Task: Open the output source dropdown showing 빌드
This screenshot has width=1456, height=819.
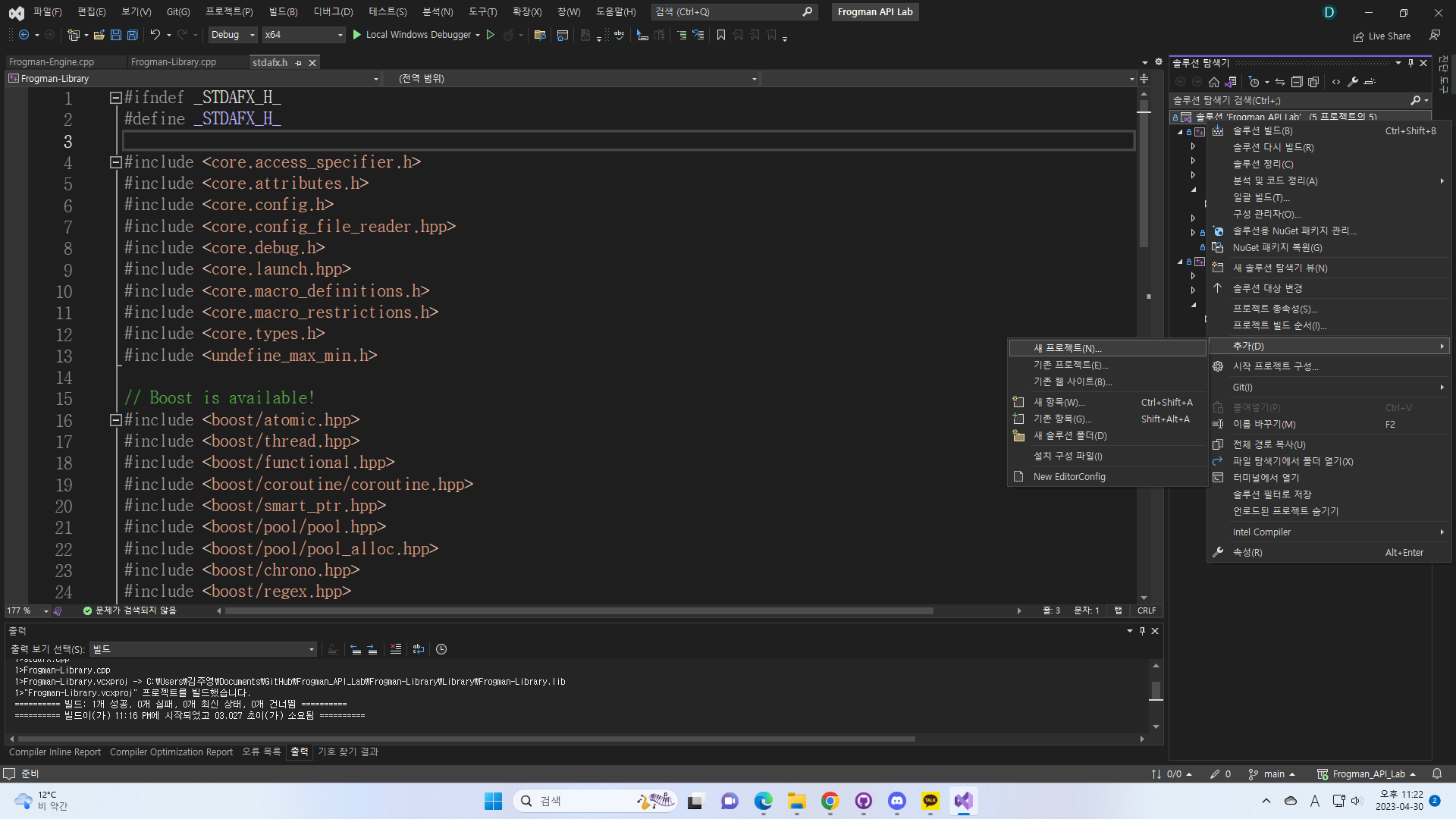Action: click(x=203, y=649)
